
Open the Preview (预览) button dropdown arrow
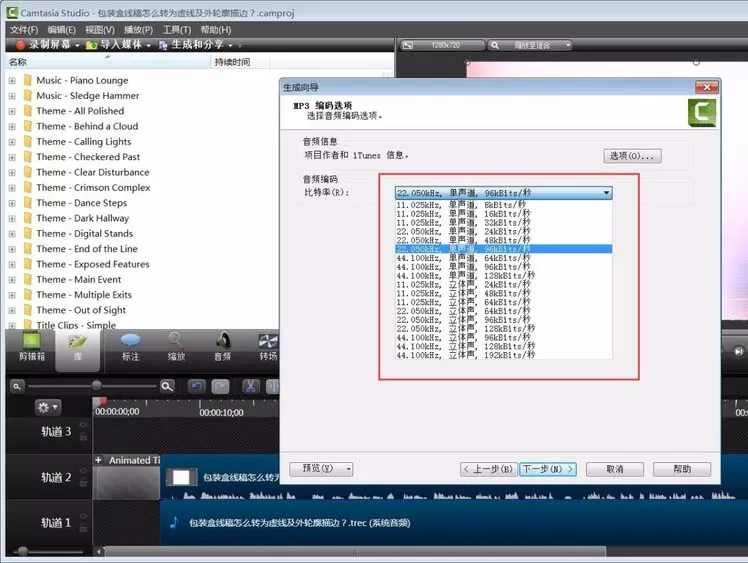(x=349, y=469)
